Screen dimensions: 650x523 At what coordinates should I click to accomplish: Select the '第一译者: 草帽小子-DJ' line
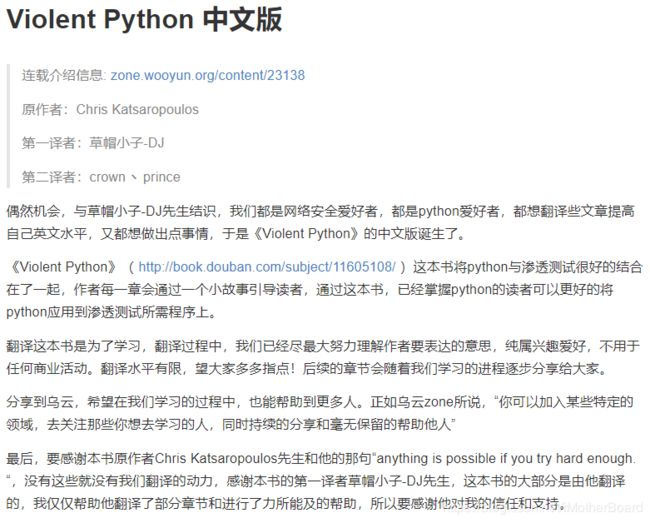click(93, 143)
